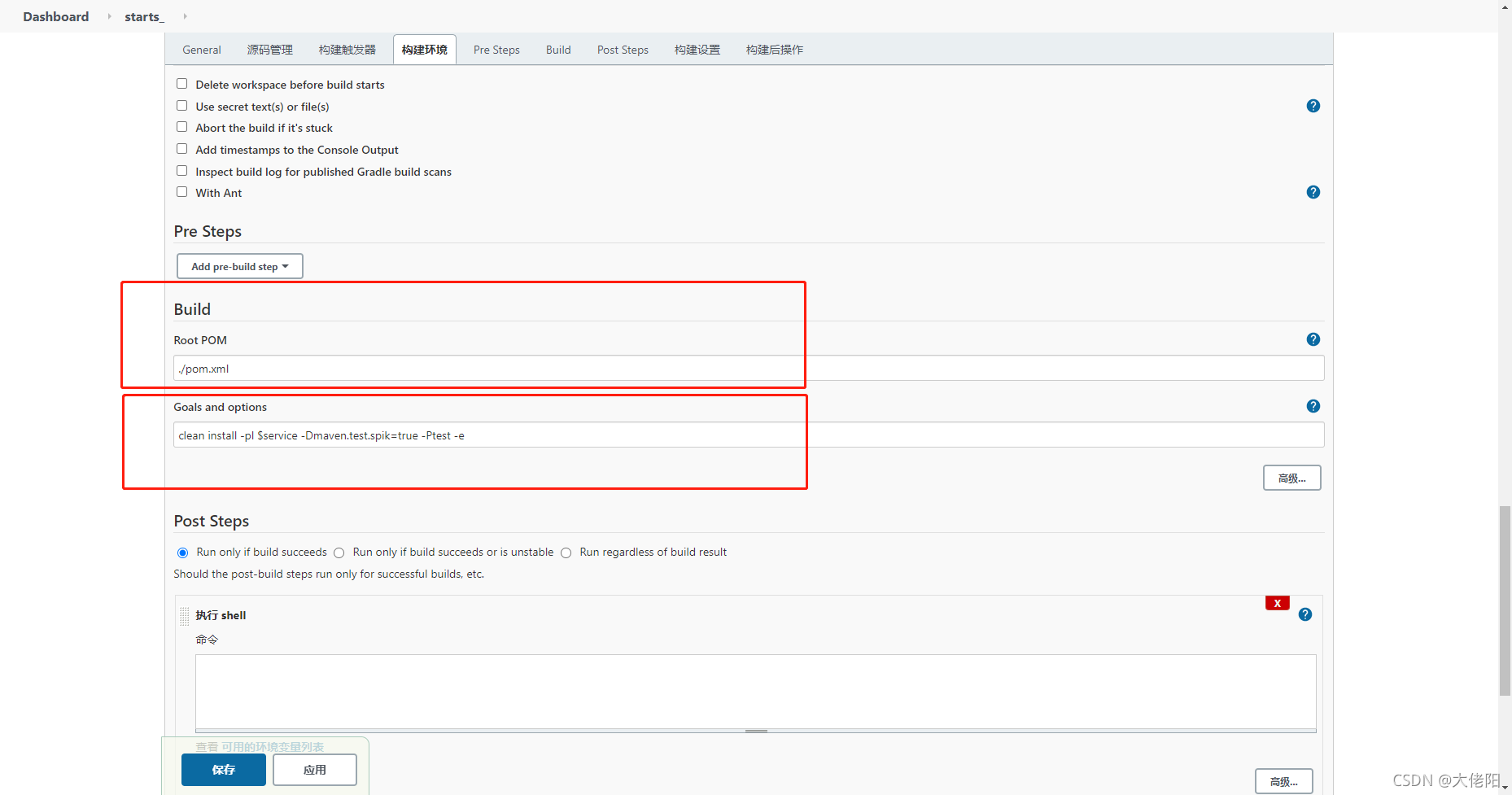The height and width of the screenshot is (795, 1512).
Task: Click the Pre Steps section heading
Action: point(208,231)
